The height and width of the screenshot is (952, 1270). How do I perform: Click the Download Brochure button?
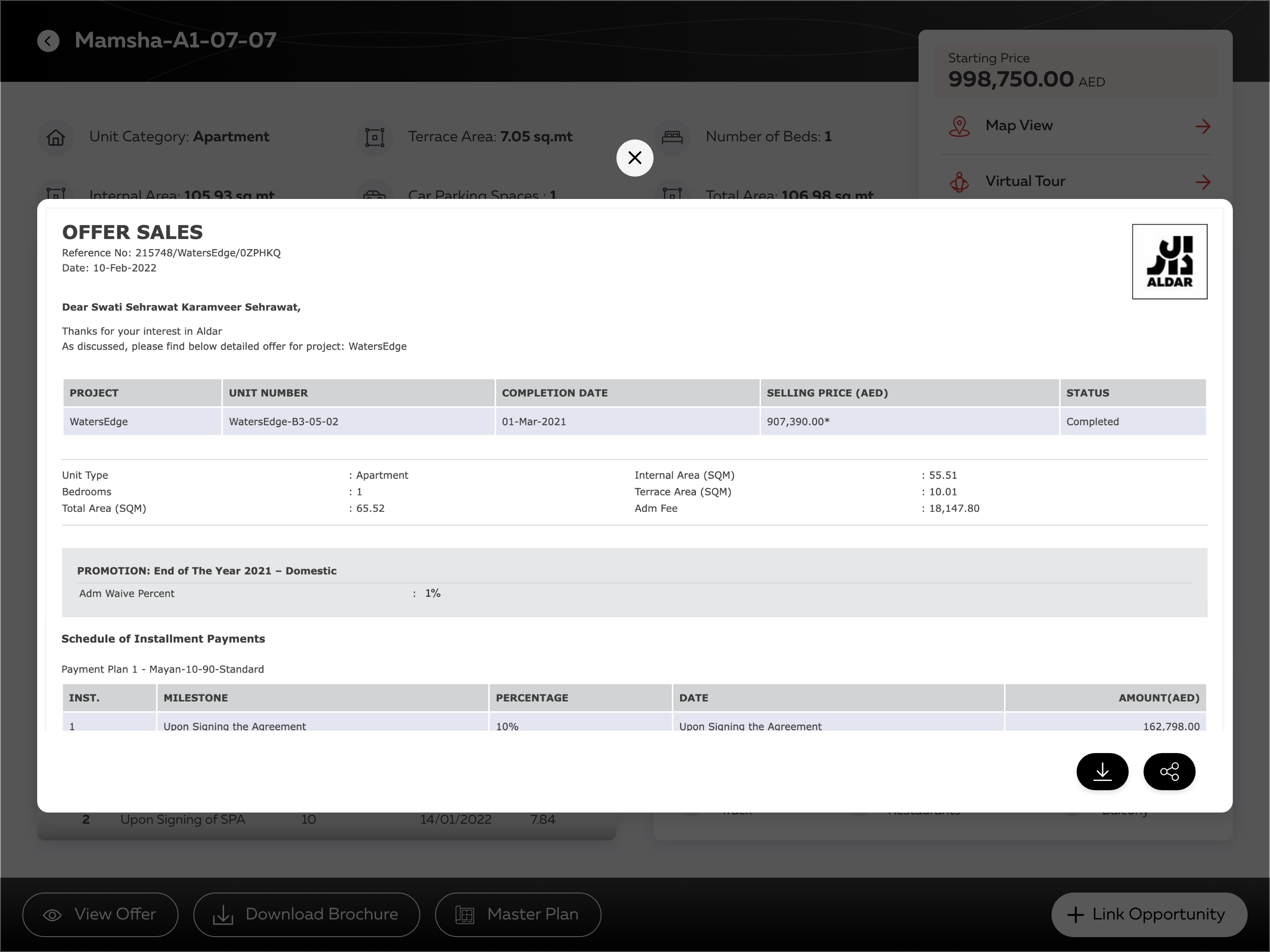click(307, 914)
